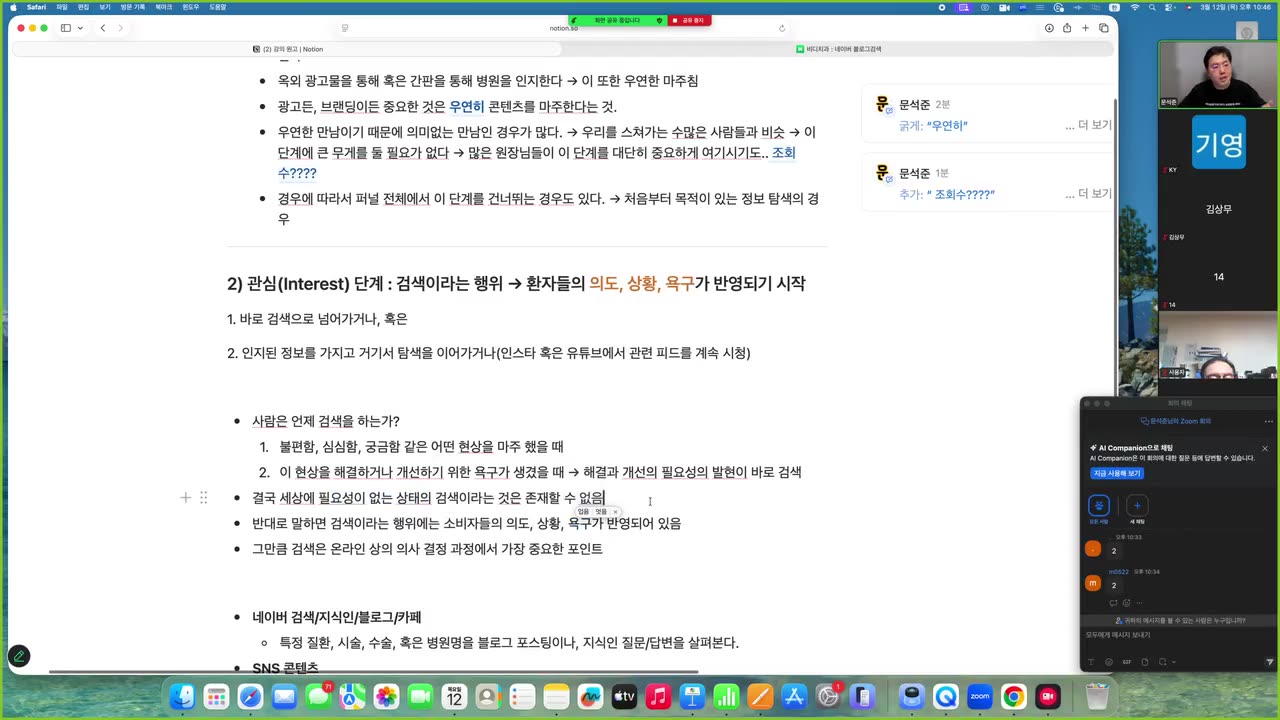Image resolution: width=1280 pixels, height=720 pixels.
Task: Close the AI Companion chat banner
Action: pyautogui.click(x=1264, y=448)
